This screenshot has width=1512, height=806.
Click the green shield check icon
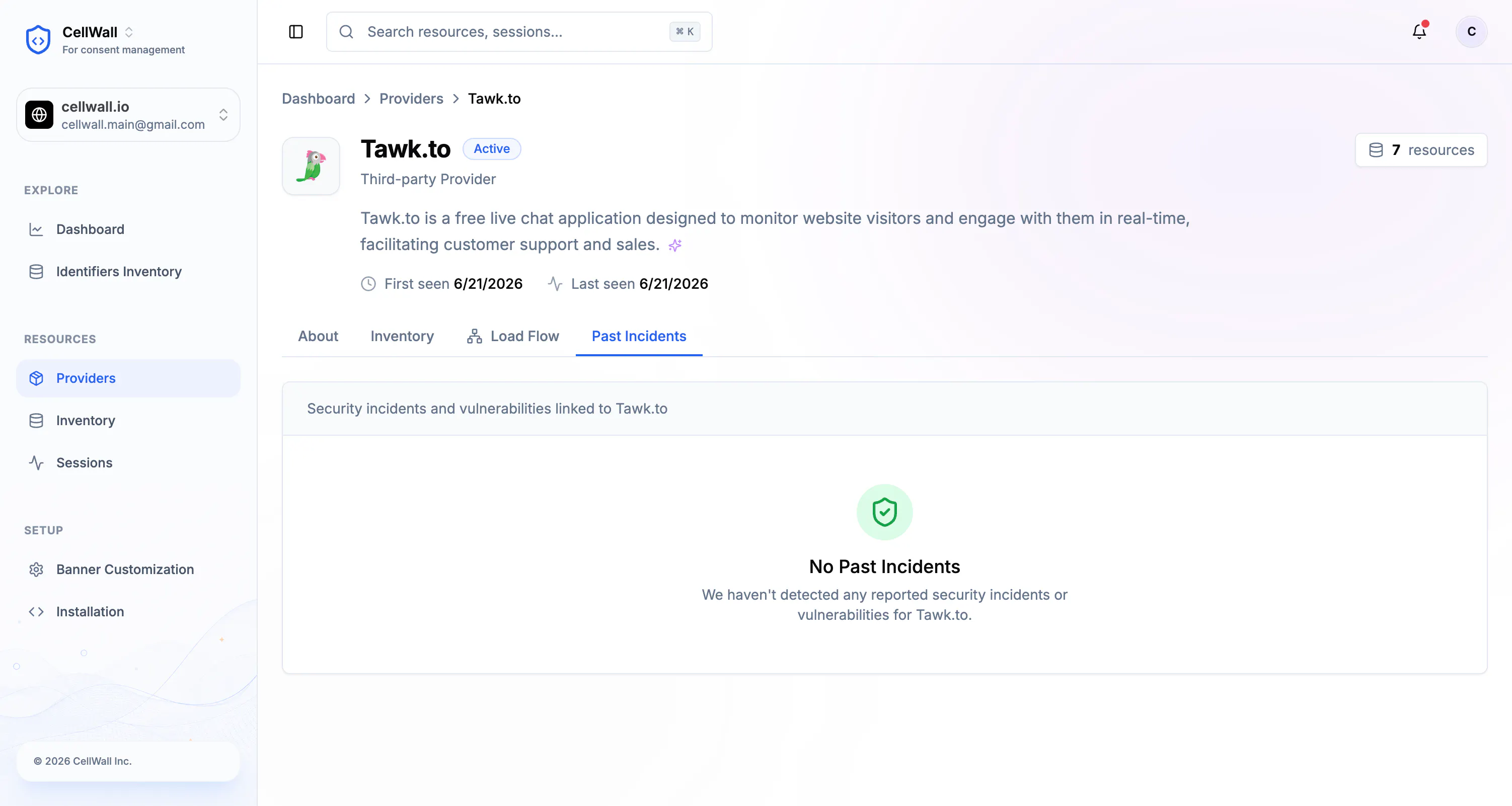point(884,512)
